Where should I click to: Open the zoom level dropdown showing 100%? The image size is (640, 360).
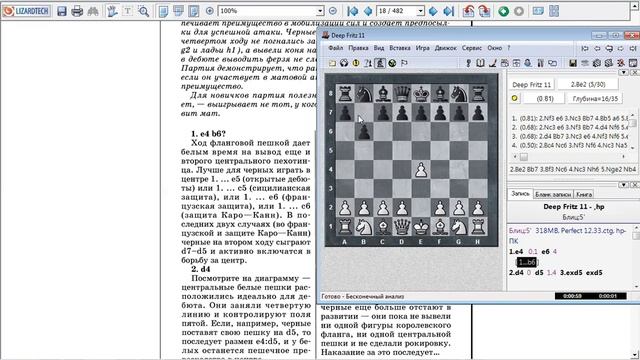pyautogui.click(x=320, y=11)
